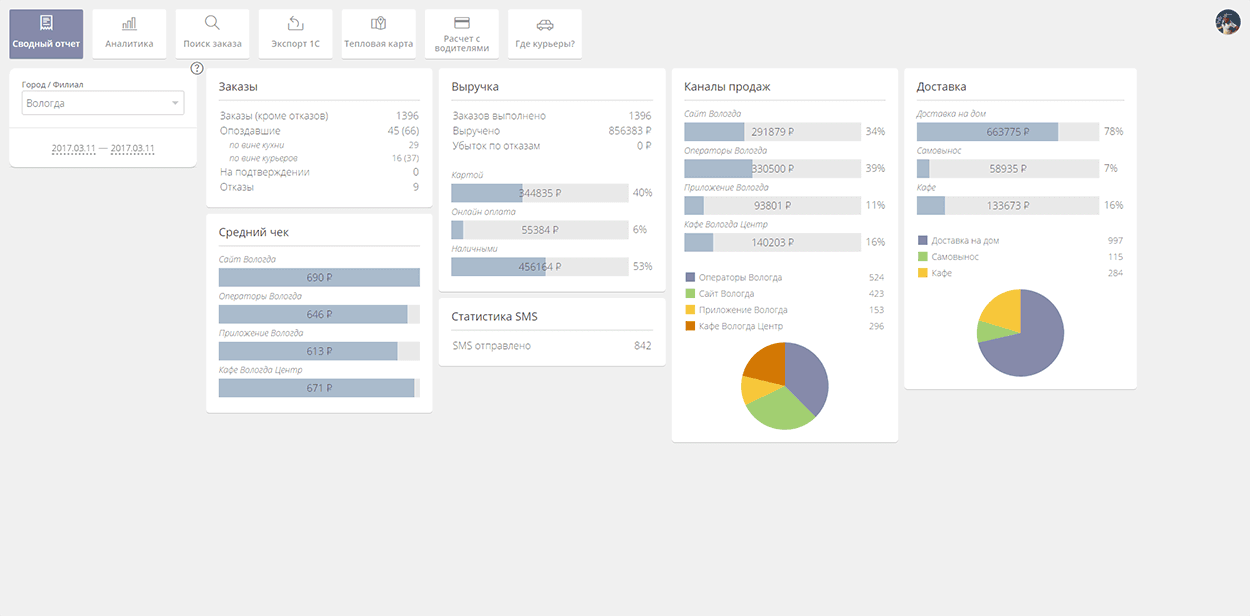Image resolution: width=1250 pixels, height=616 pixels.
Task: Expand the Город / Филиал dropdown
Action: click(x=103, y=103)
